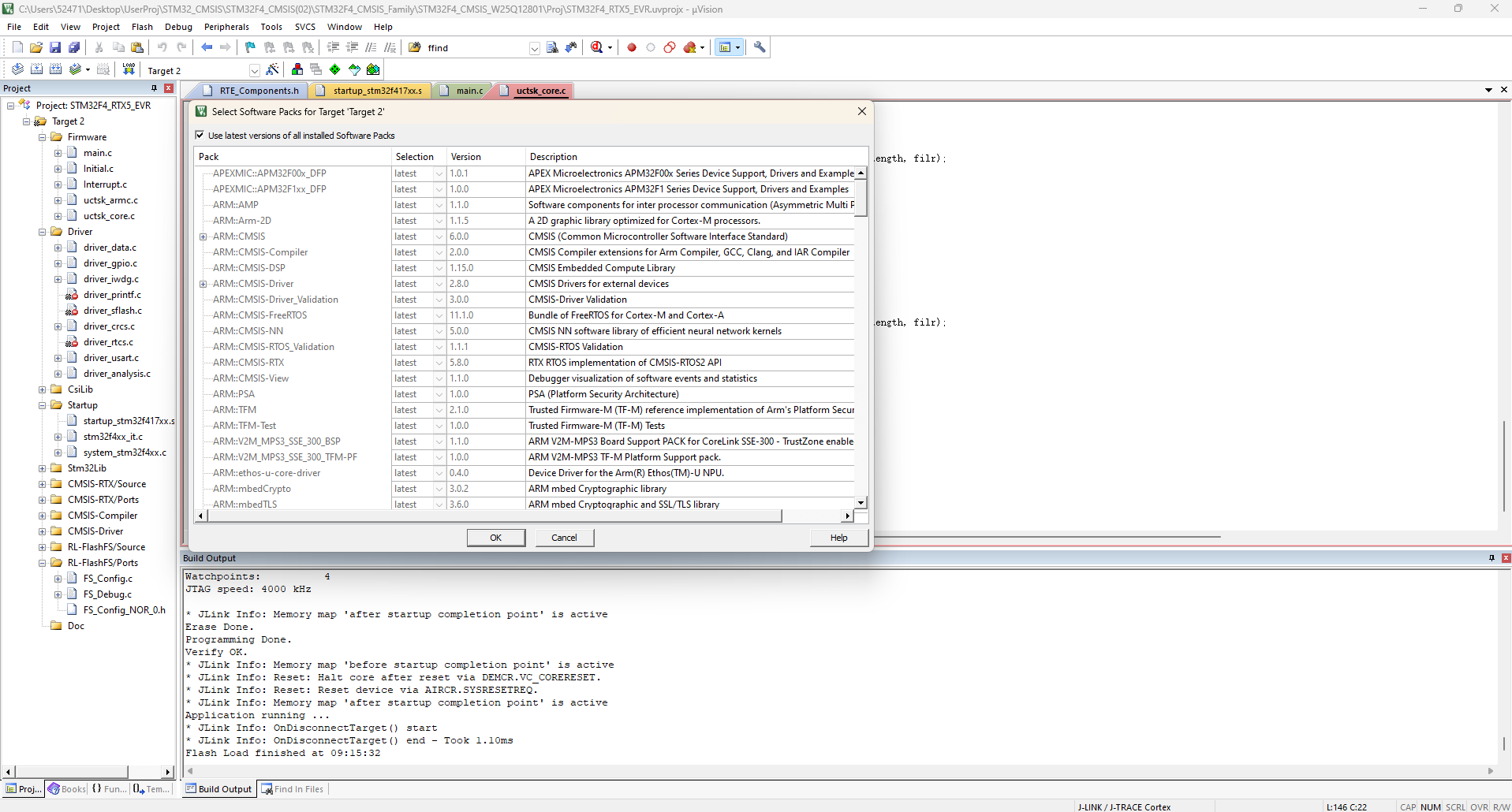
Task: Pin the Build Output panel
Action: click(1491, 558)
